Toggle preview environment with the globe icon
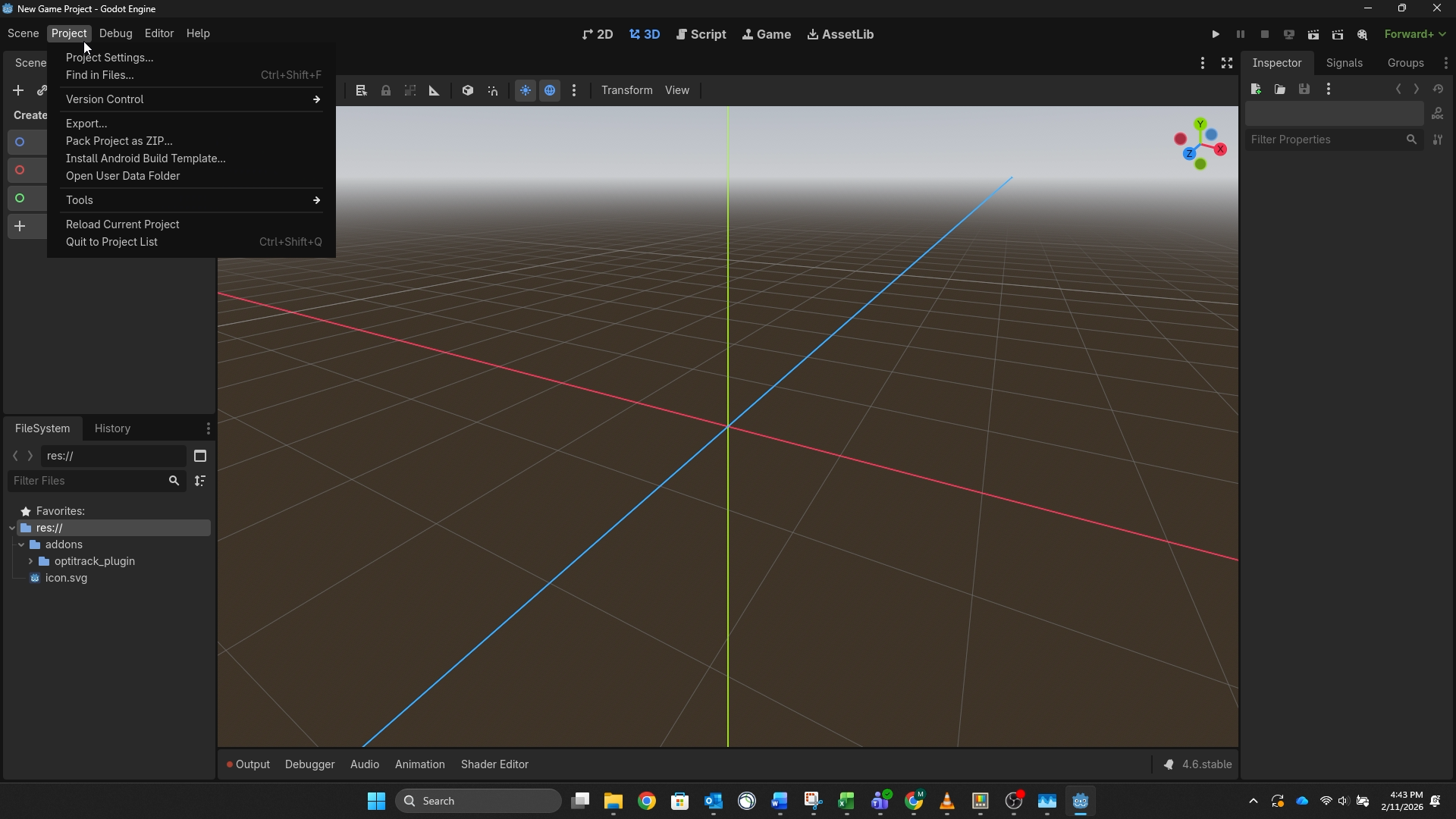The height and width of the screenshot is (819, 1456). point(550,90)
